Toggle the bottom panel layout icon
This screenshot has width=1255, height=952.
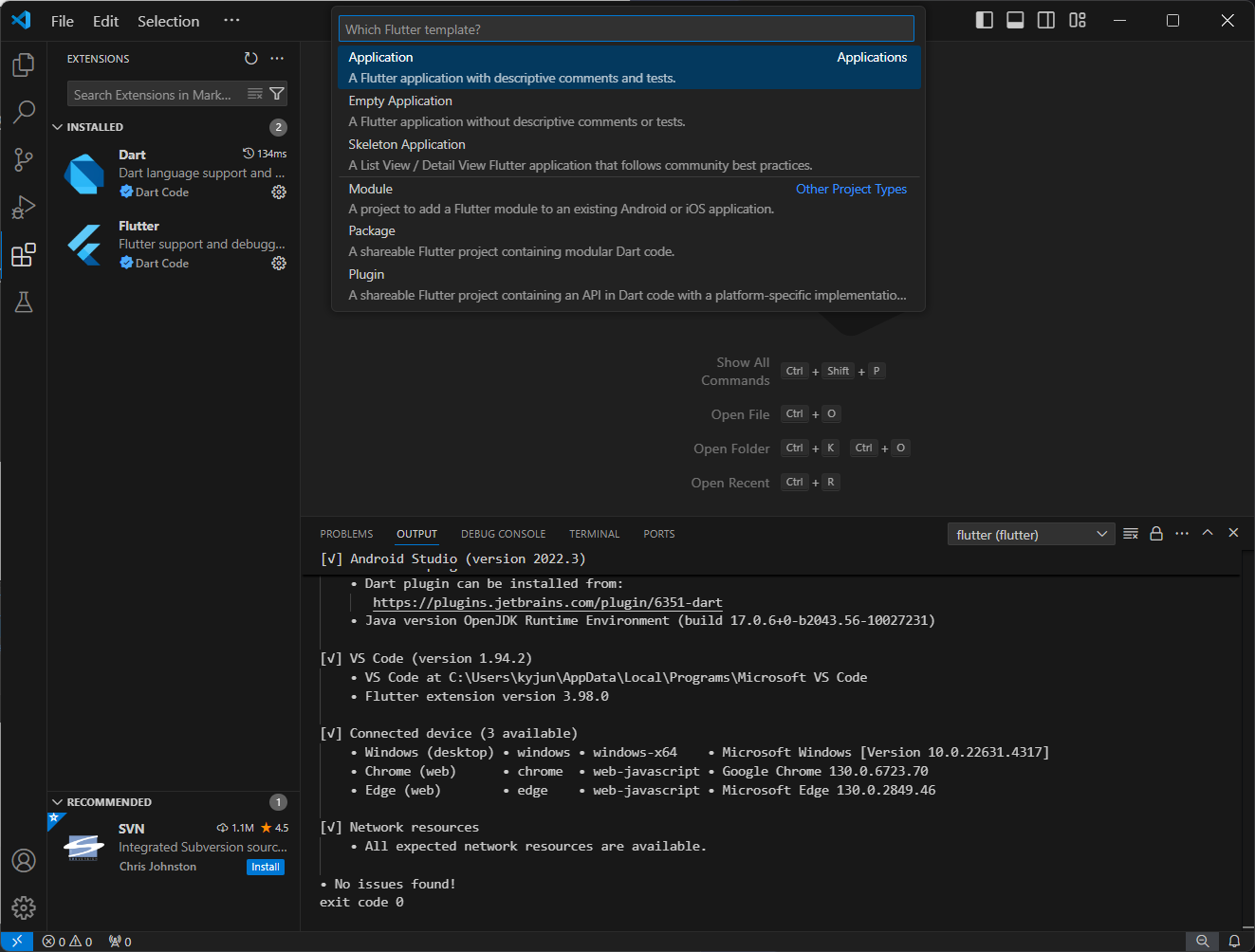point(1015,20)
